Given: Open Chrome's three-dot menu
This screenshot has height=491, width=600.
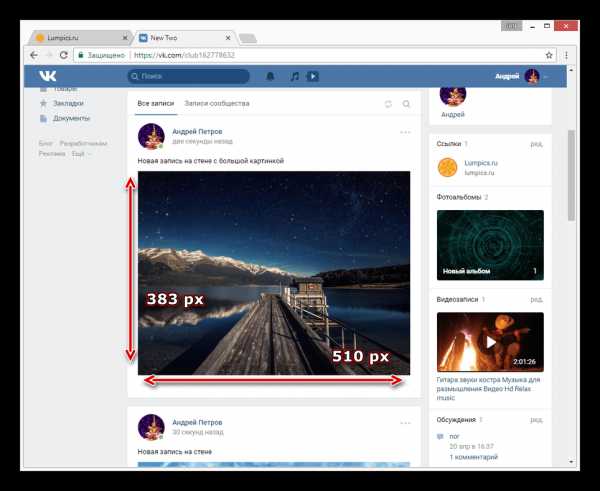Looking at the screenshot, I should (566, 55).
